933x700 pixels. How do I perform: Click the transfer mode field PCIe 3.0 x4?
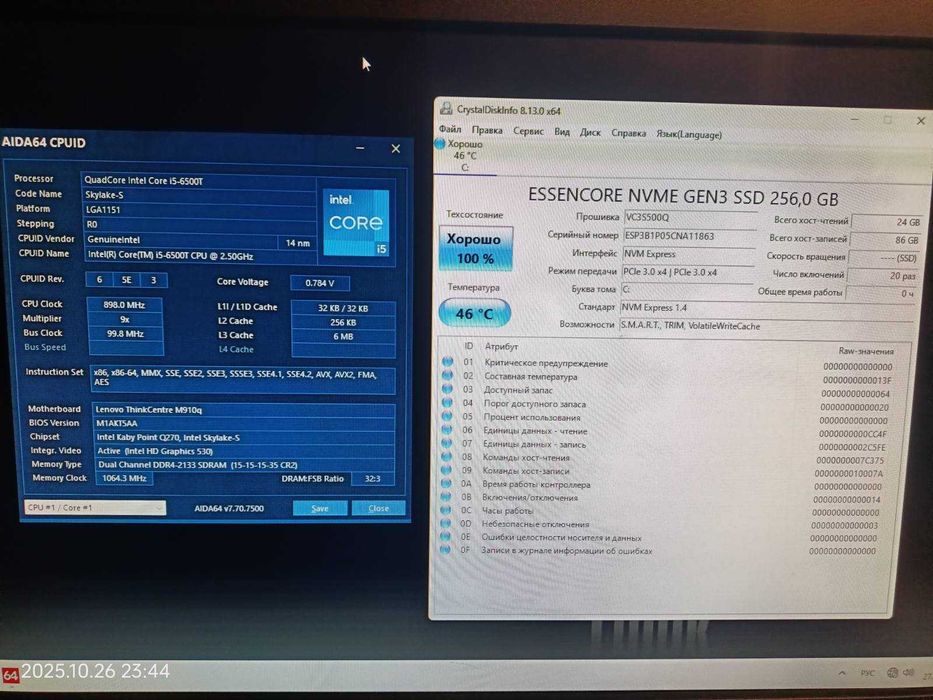coord(688,272)
